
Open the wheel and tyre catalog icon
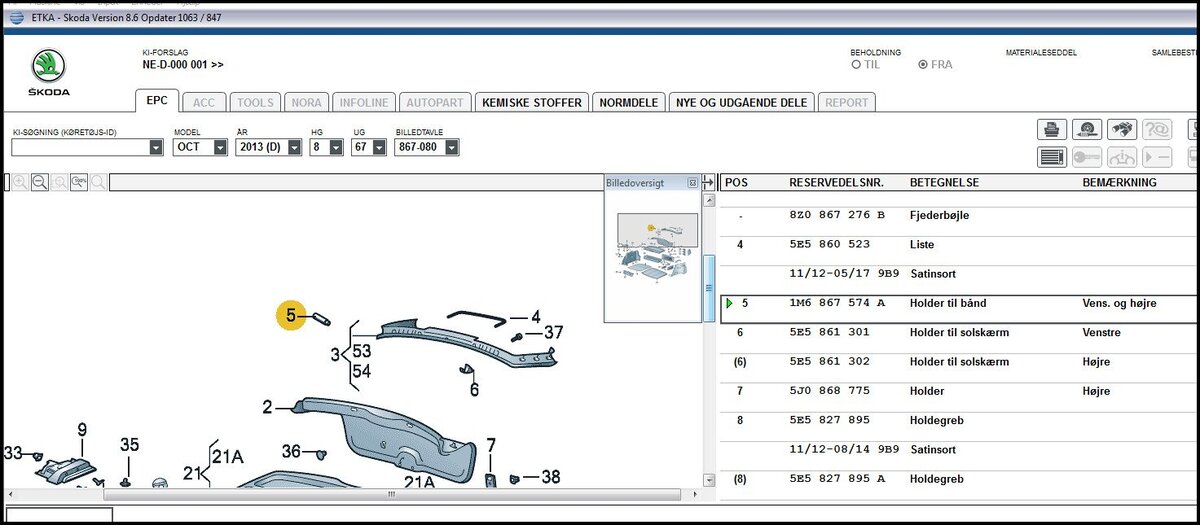click(1087, 129)
